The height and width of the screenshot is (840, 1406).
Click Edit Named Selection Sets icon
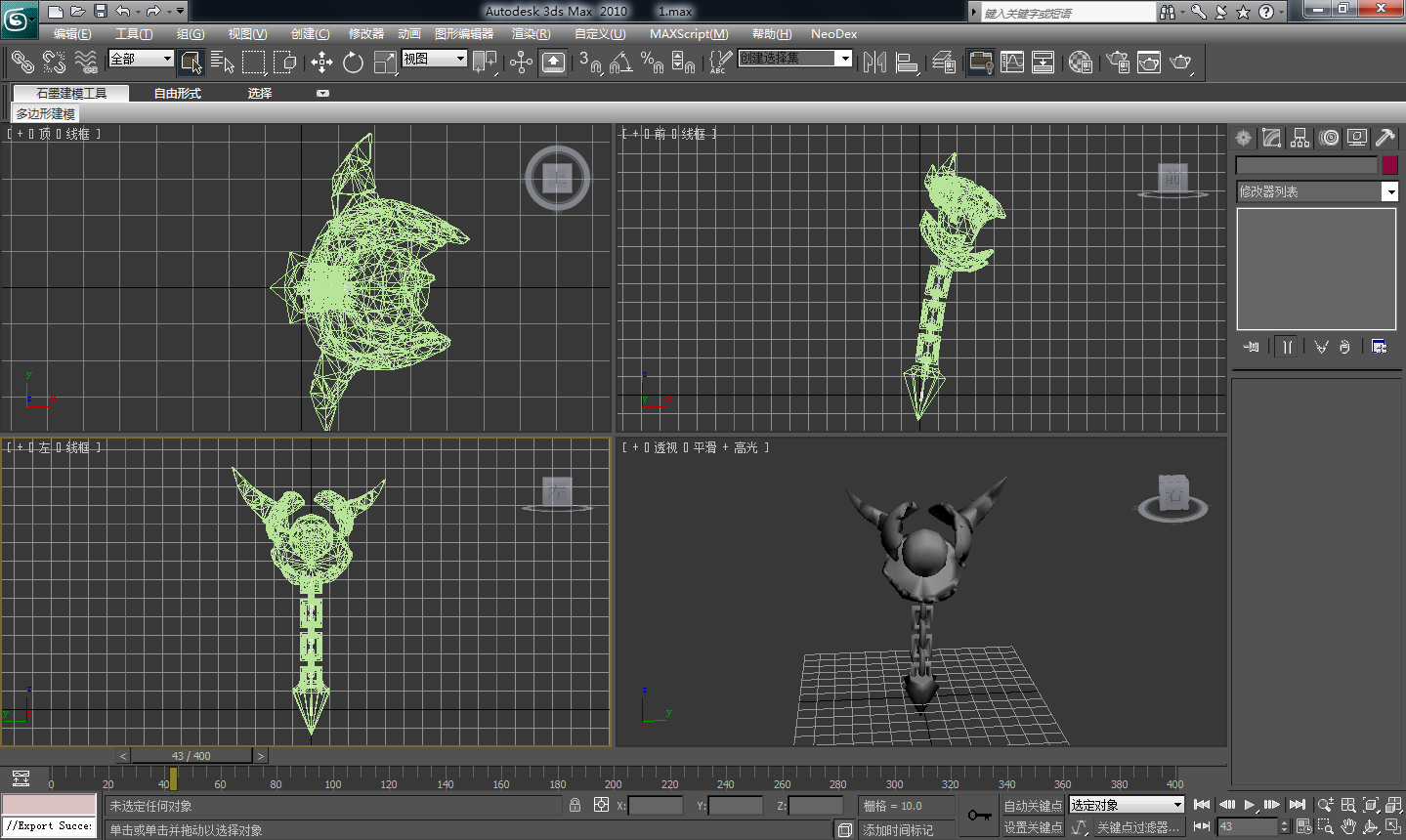(719, 62)
